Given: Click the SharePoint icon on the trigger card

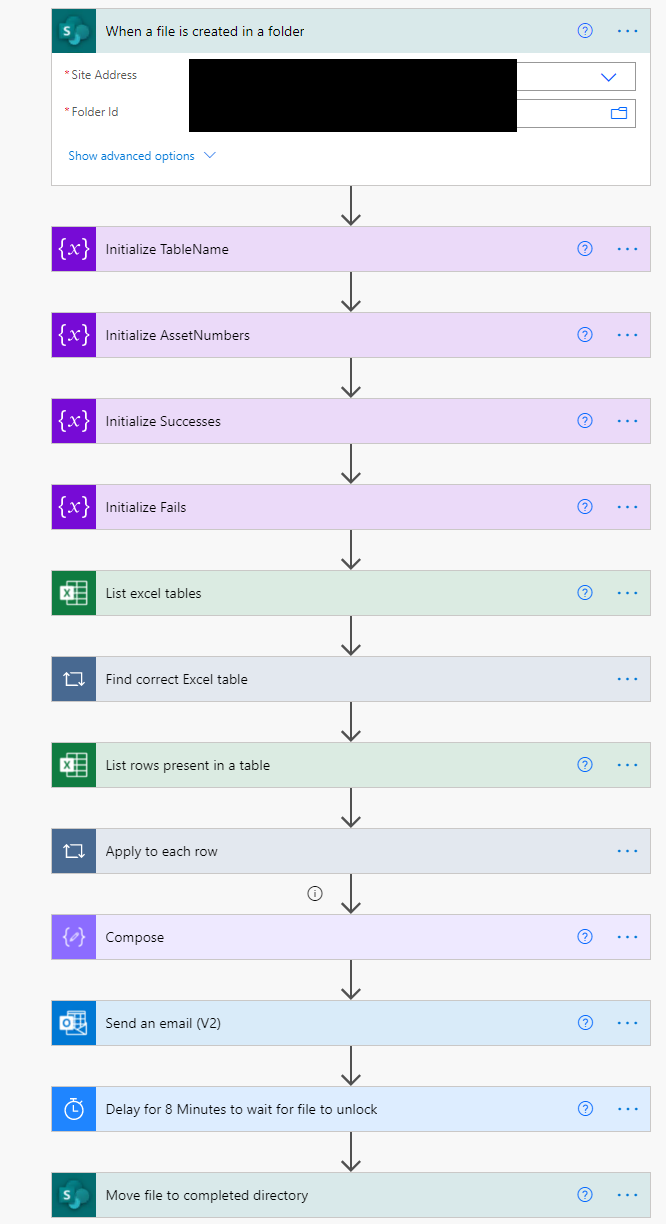Looking at the screenshot, I should point(74,31).
